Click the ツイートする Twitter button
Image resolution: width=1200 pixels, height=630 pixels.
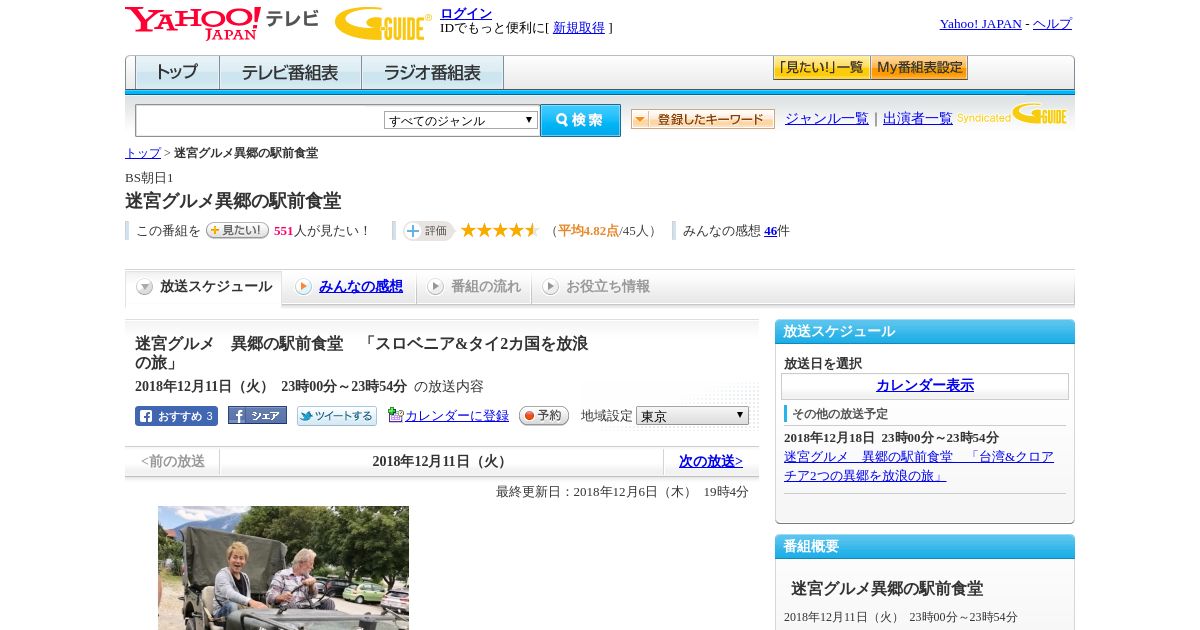click(337, 416)
